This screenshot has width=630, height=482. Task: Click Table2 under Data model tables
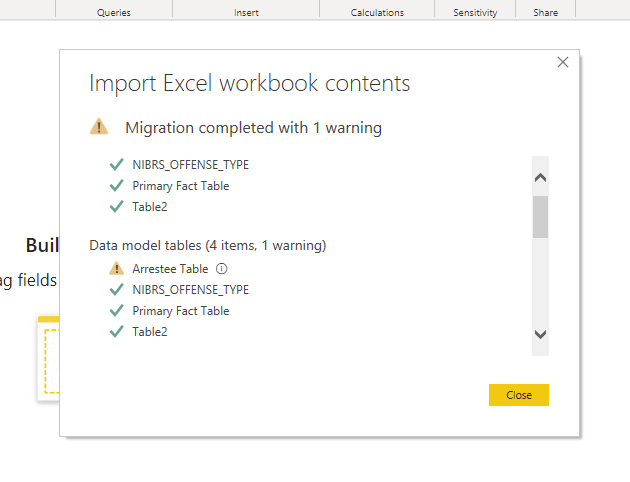(x=150, y=332)
